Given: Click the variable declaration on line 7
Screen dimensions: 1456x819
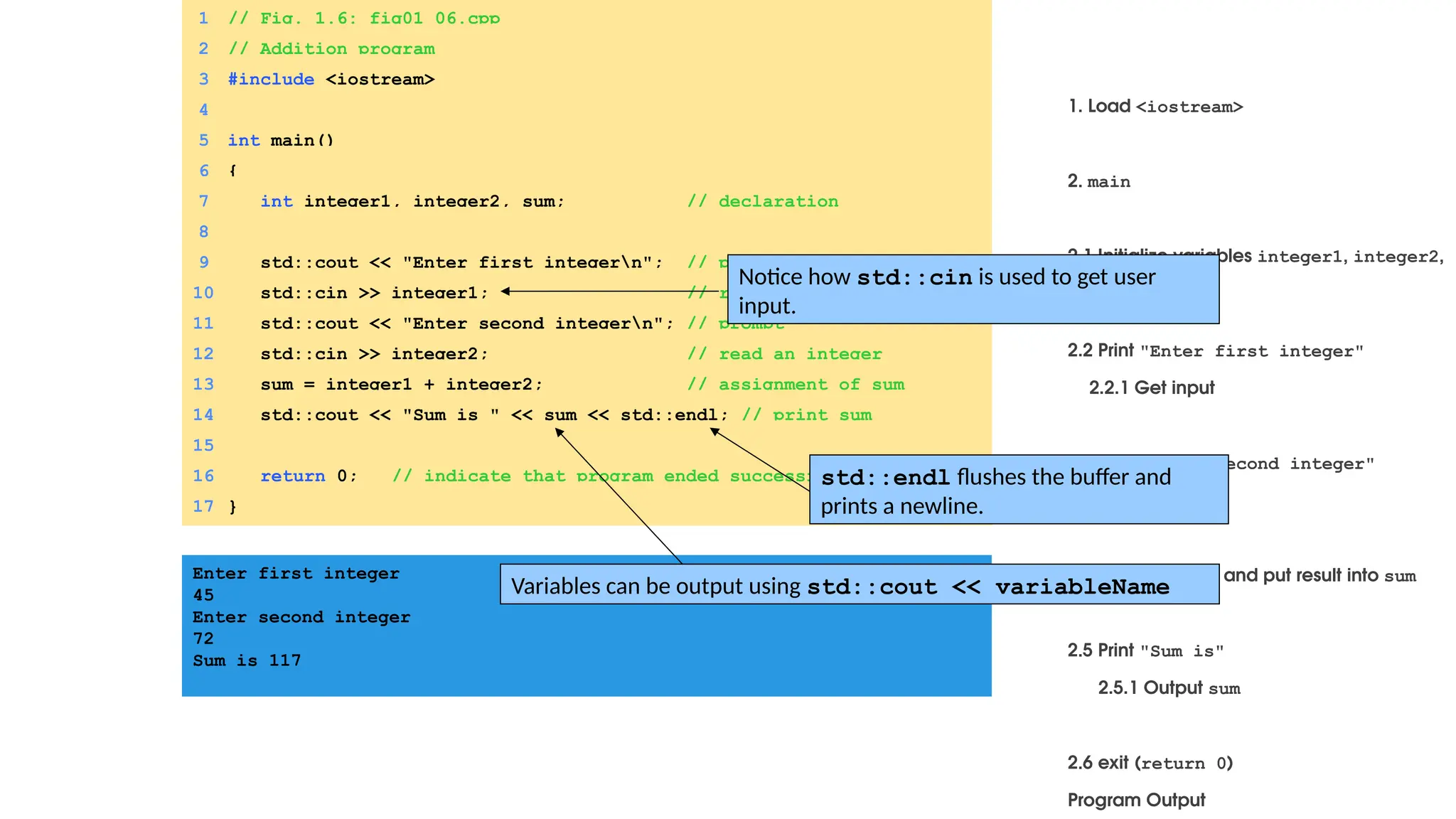Looking at the screenshot, I should point(412,201).
